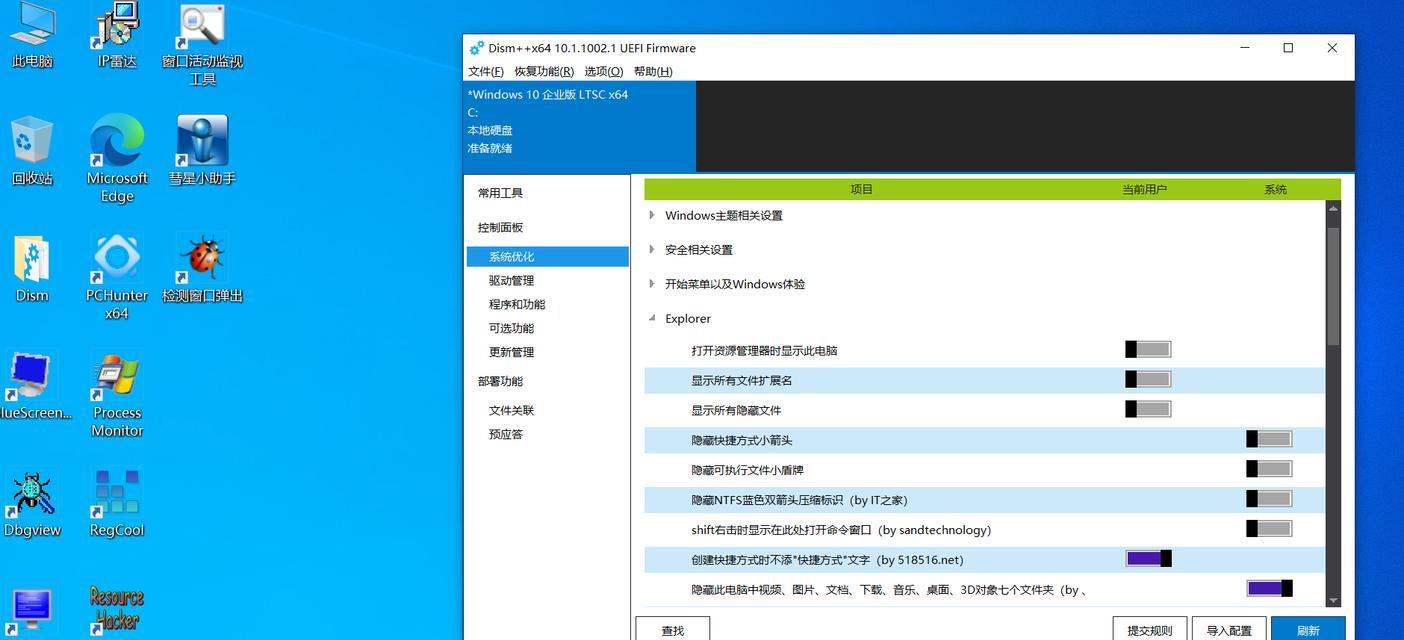Viewport: 1404px width, 640px height.
Task: Toggle 打开资源管理器时显示此电脑 switch
Action: coord(1148,349)
